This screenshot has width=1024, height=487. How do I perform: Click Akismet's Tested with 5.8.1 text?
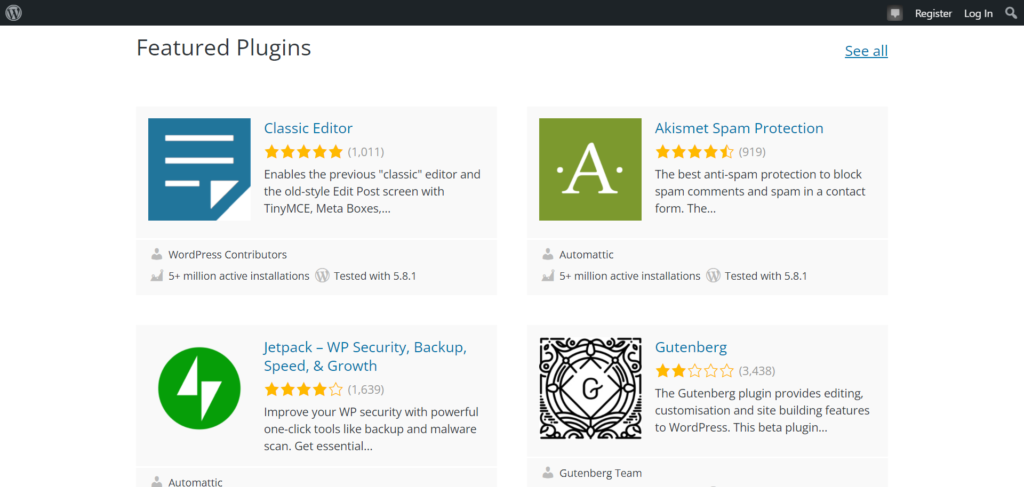[766, 275]
